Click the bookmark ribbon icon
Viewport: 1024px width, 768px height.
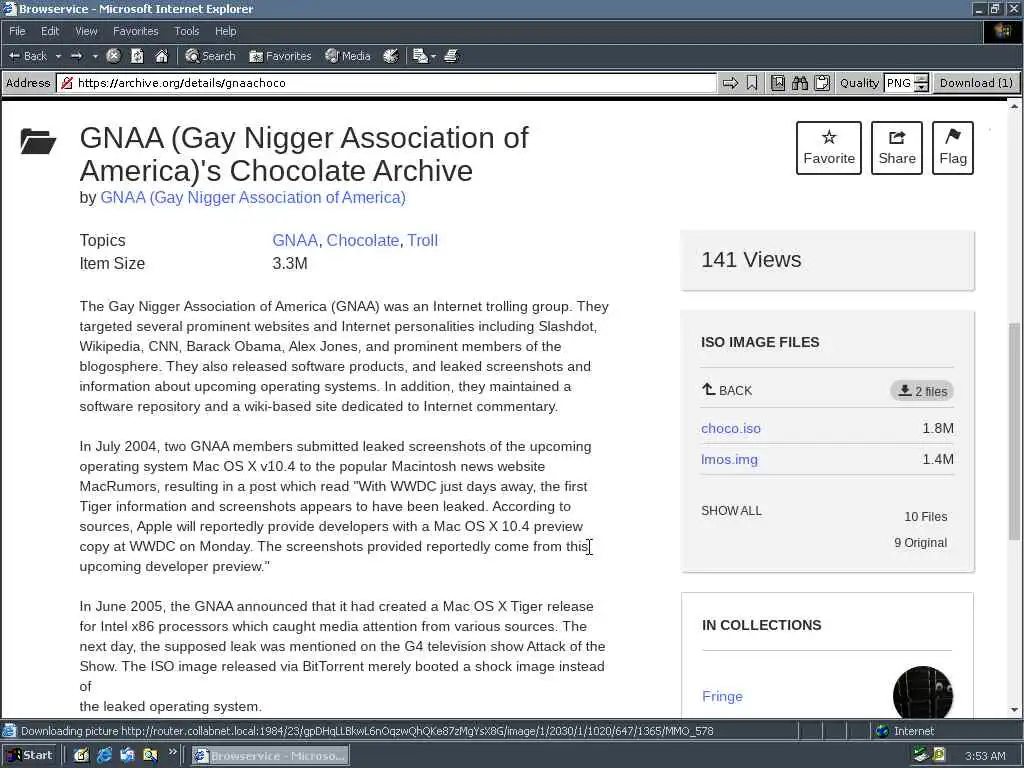[752, 83]
